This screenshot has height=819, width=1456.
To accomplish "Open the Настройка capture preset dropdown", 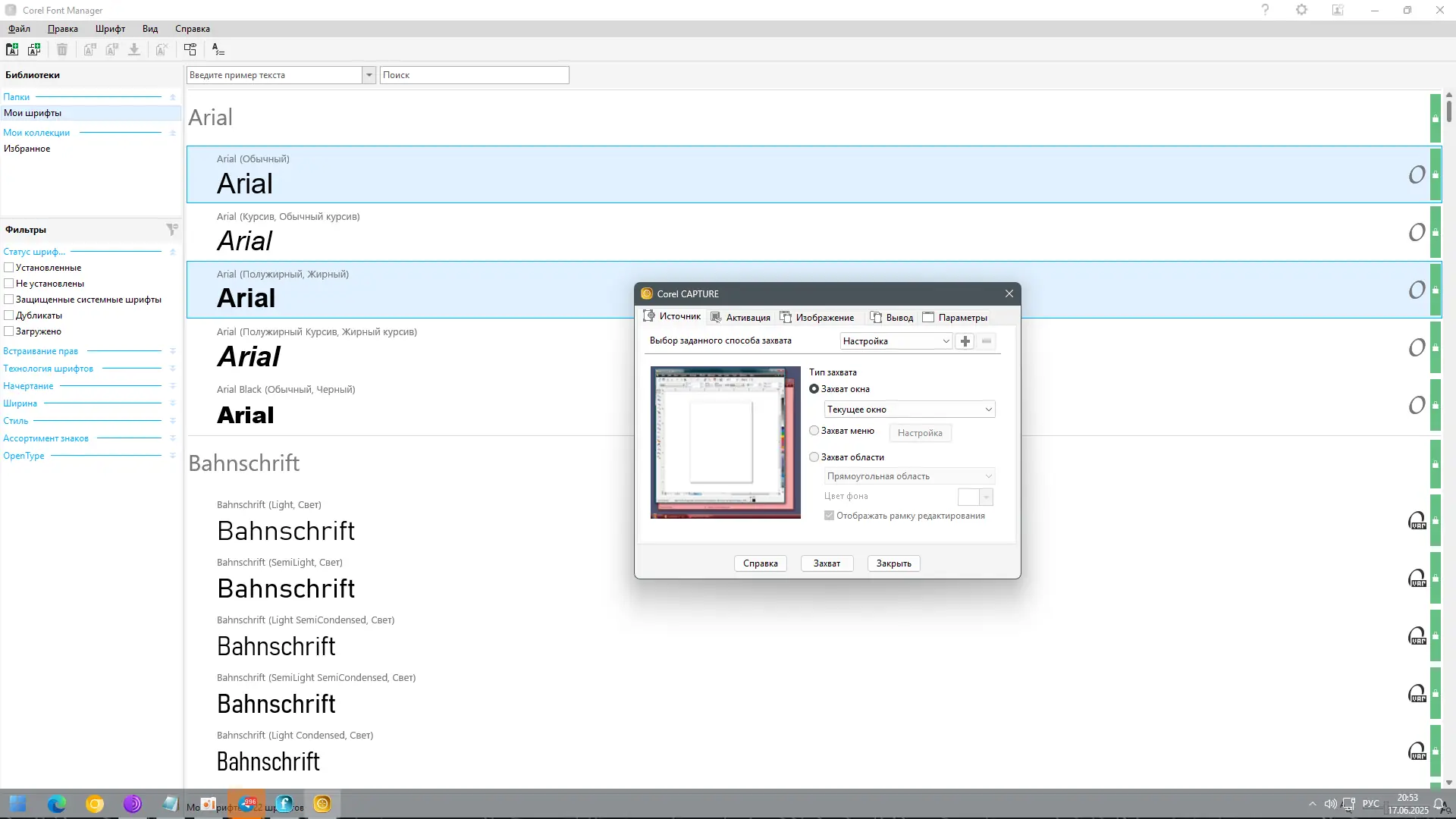I will coord(896,341).
